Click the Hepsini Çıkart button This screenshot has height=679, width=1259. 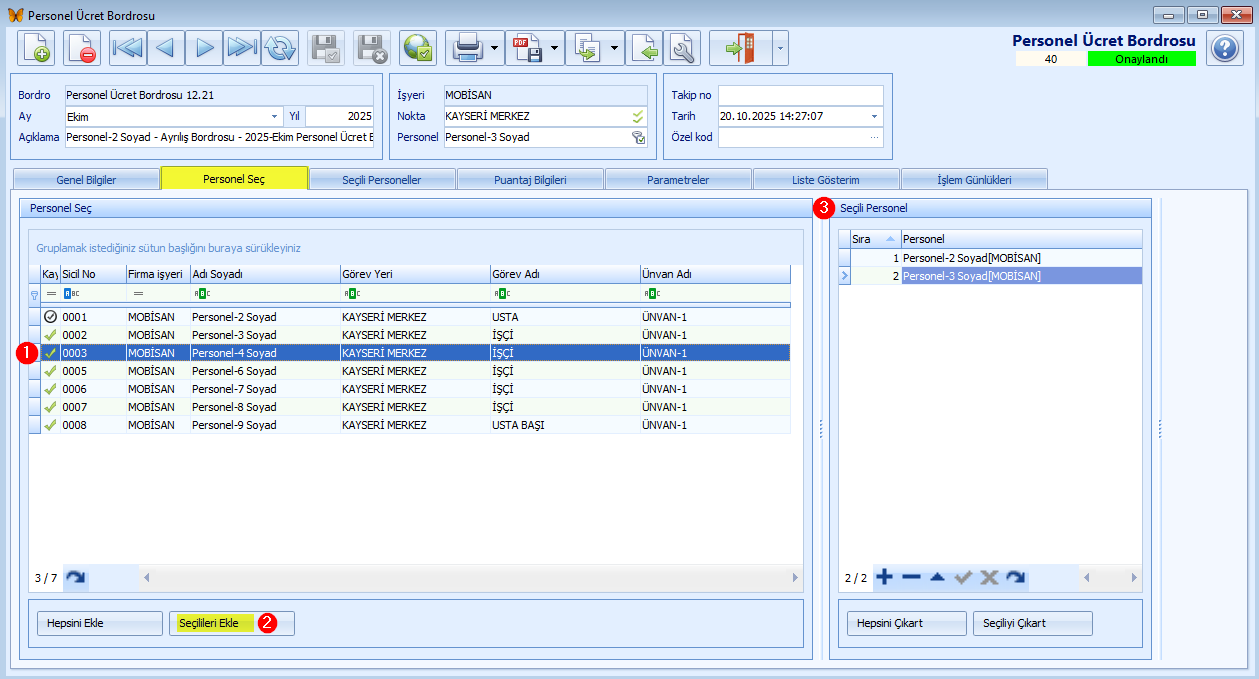click(906, 623)
